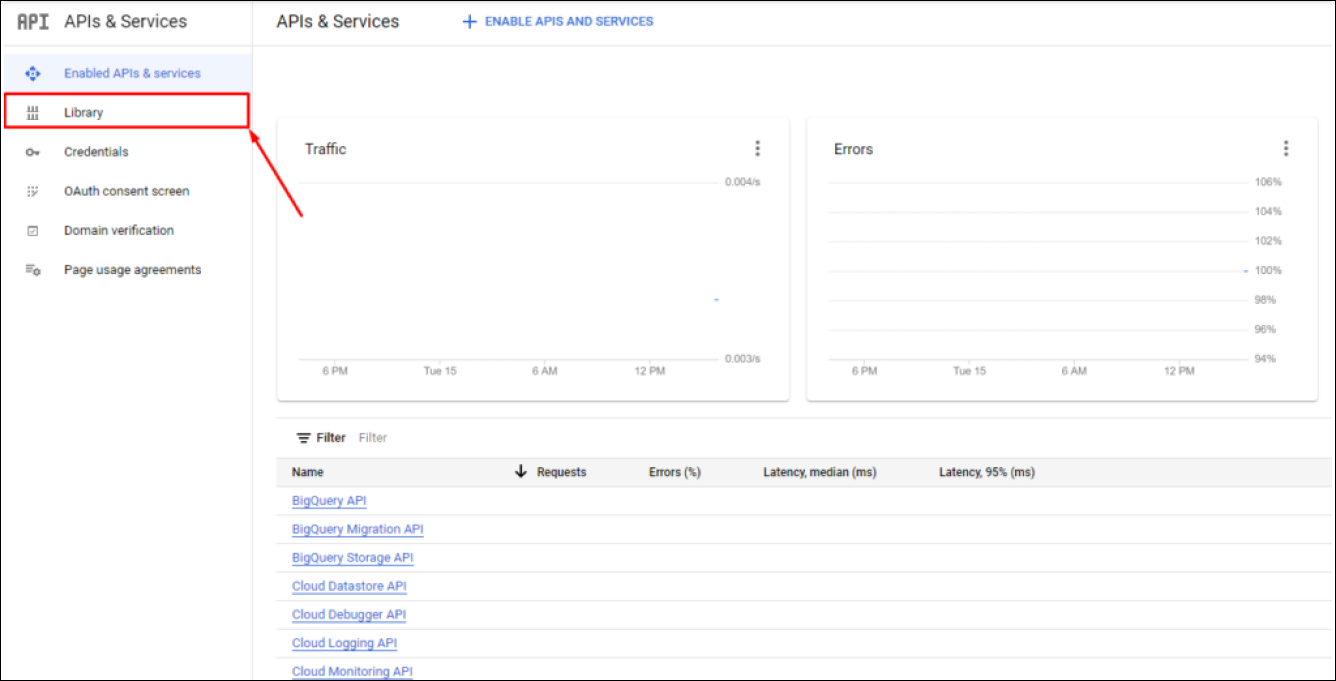Open the BigQuery Storage API link
1336x681 pixels.
352,558
